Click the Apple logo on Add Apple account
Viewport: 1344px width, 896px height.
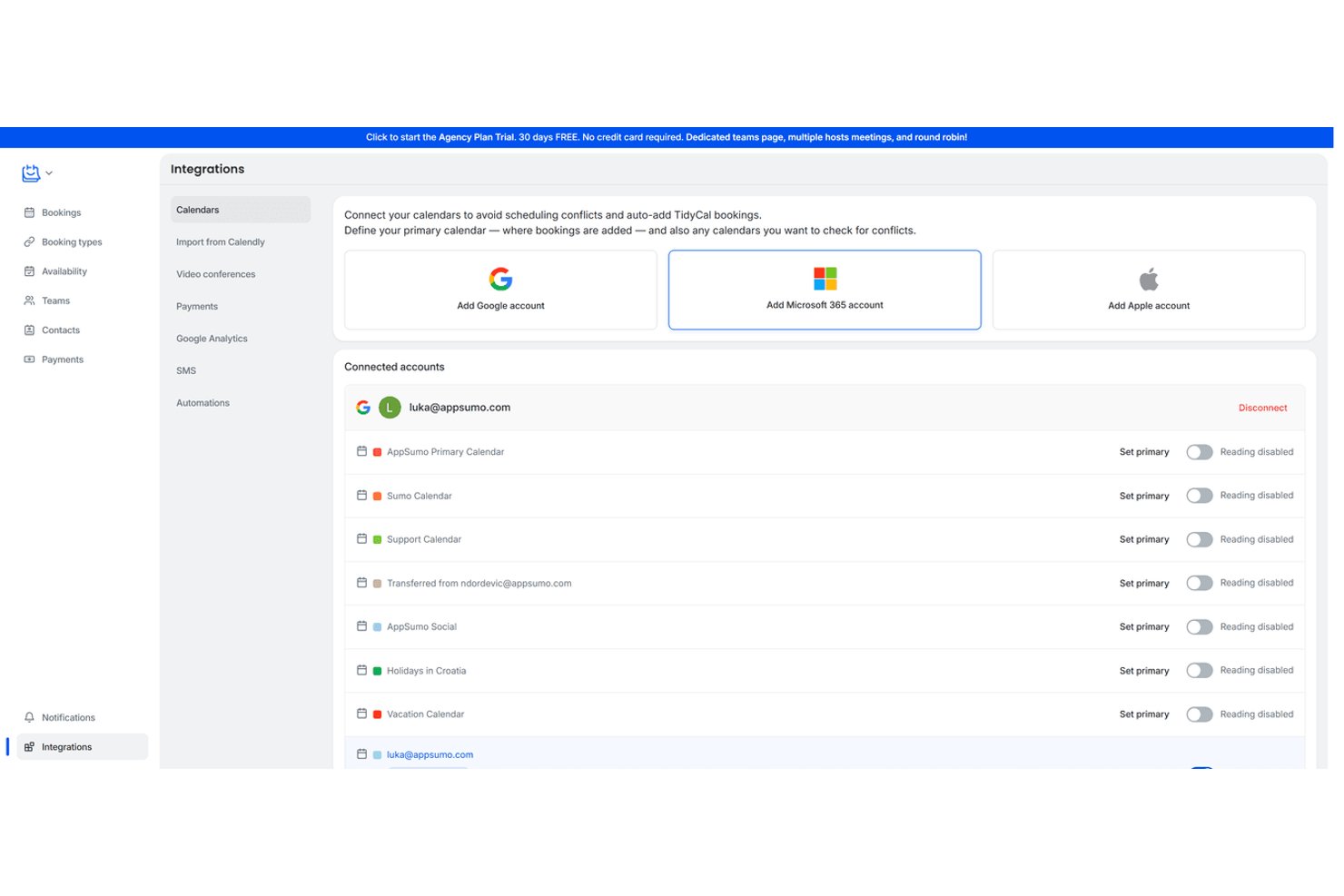click(x=1149, y=279)
